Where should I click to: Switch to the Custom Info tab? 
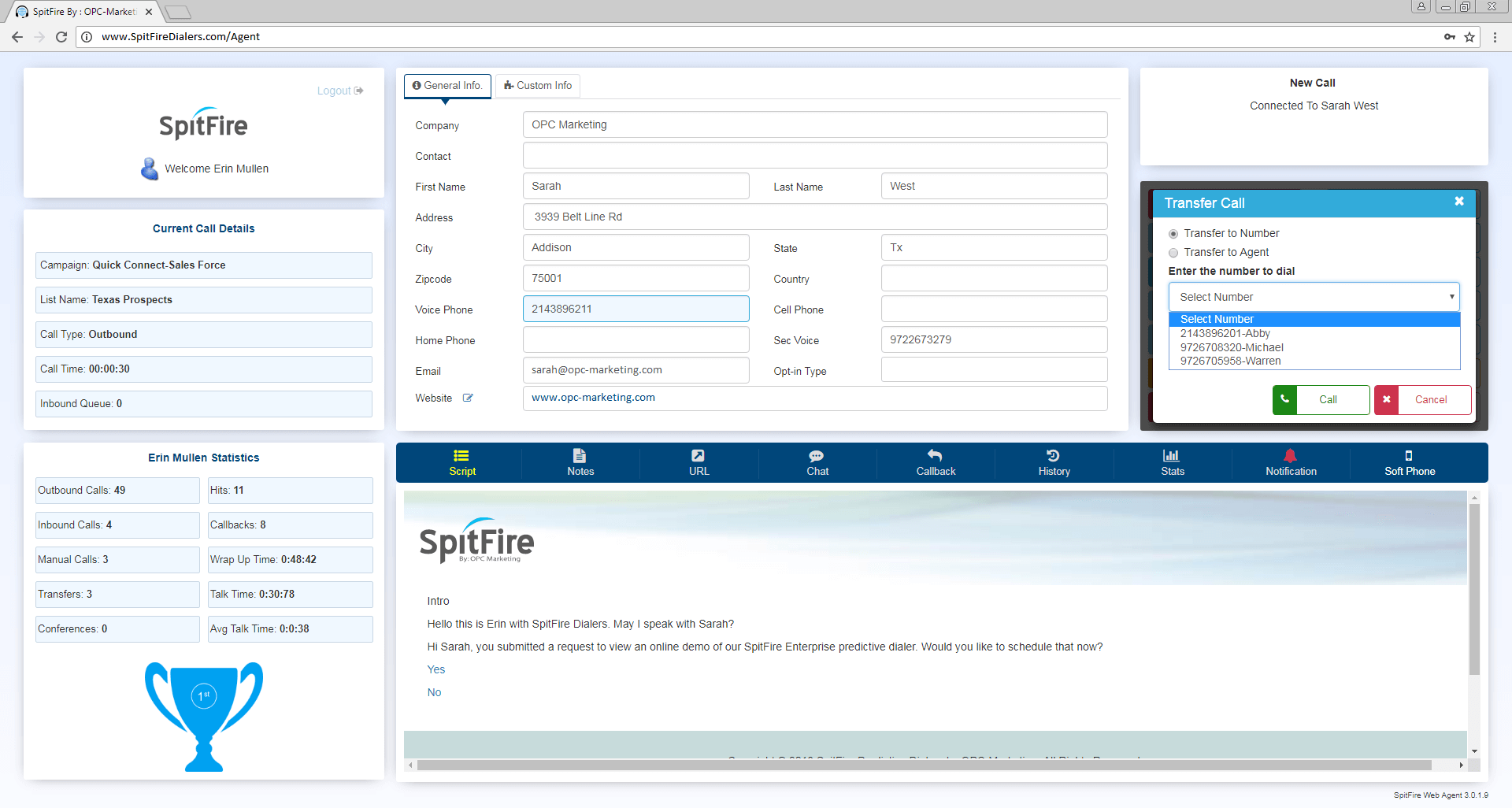[538, 85]
